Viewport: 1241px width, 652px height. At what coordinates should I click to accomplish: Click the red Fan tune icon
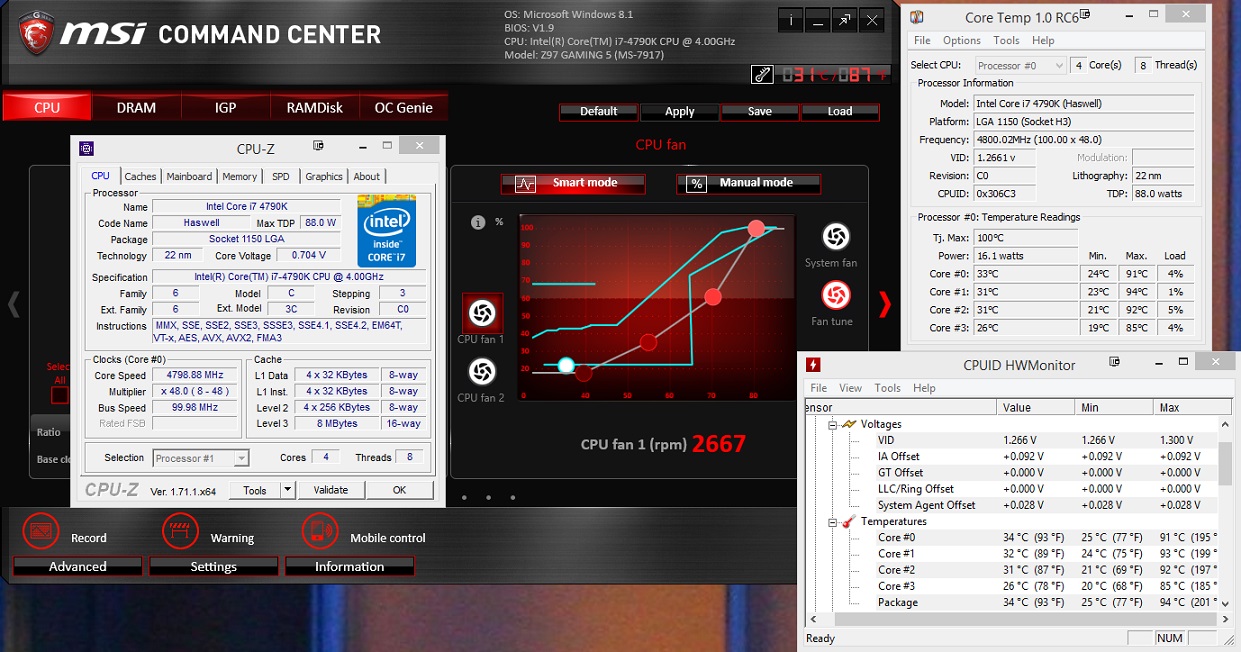pos(835,295)
